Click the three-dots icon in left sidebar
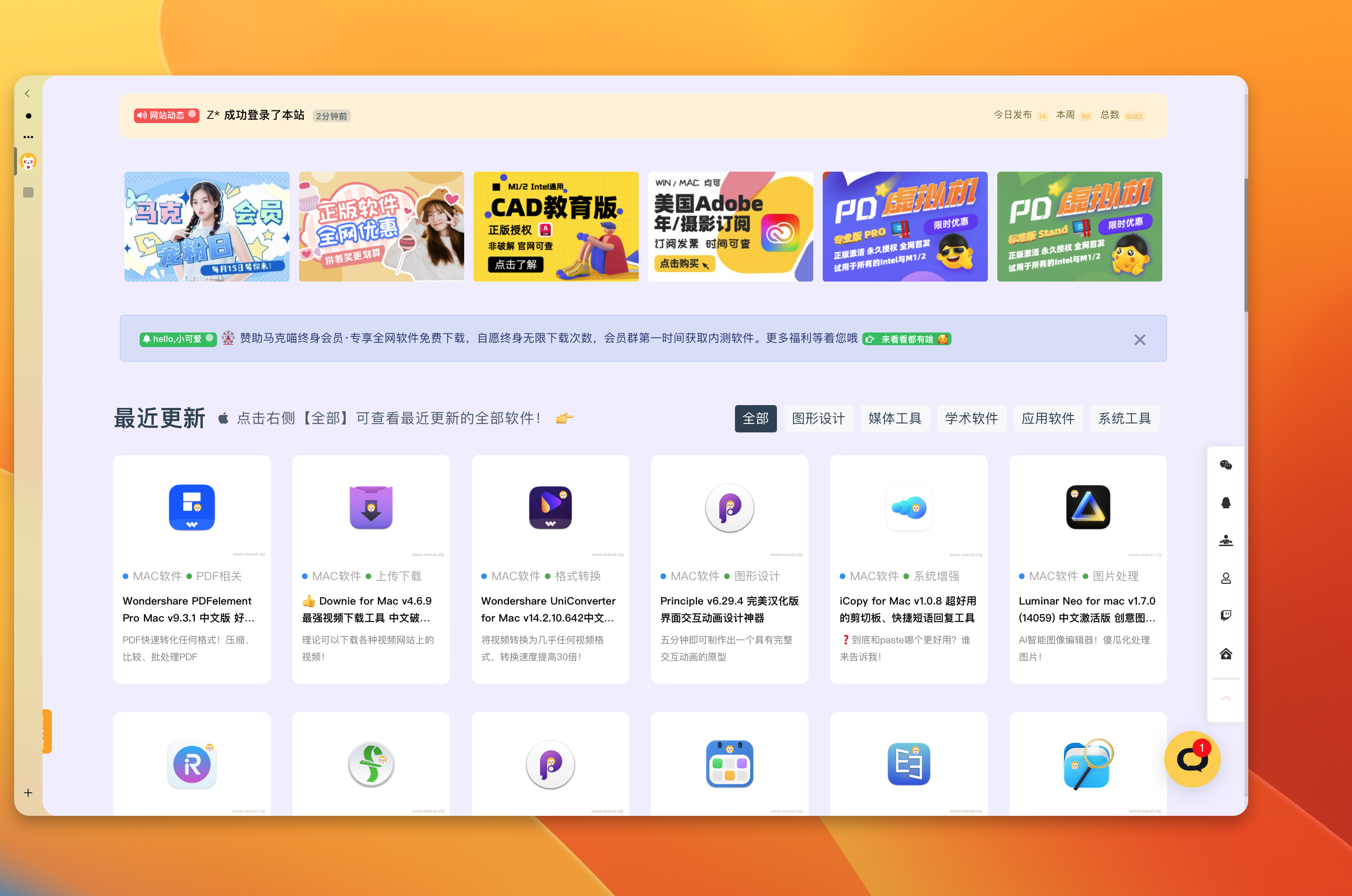The width and height of the screenshot is (1352, 896). [x=28, y=137]
